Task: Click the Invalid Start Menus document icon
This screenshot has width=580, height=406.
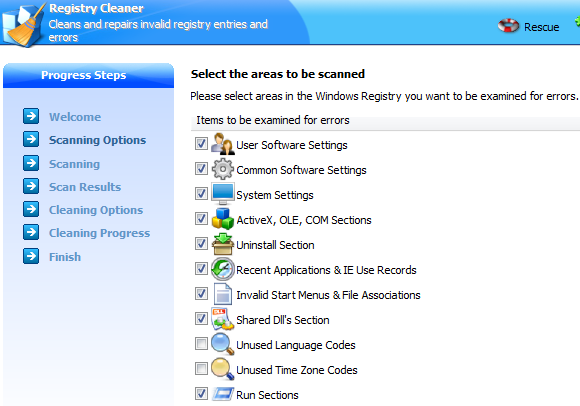Action: (x=222, y=294)
